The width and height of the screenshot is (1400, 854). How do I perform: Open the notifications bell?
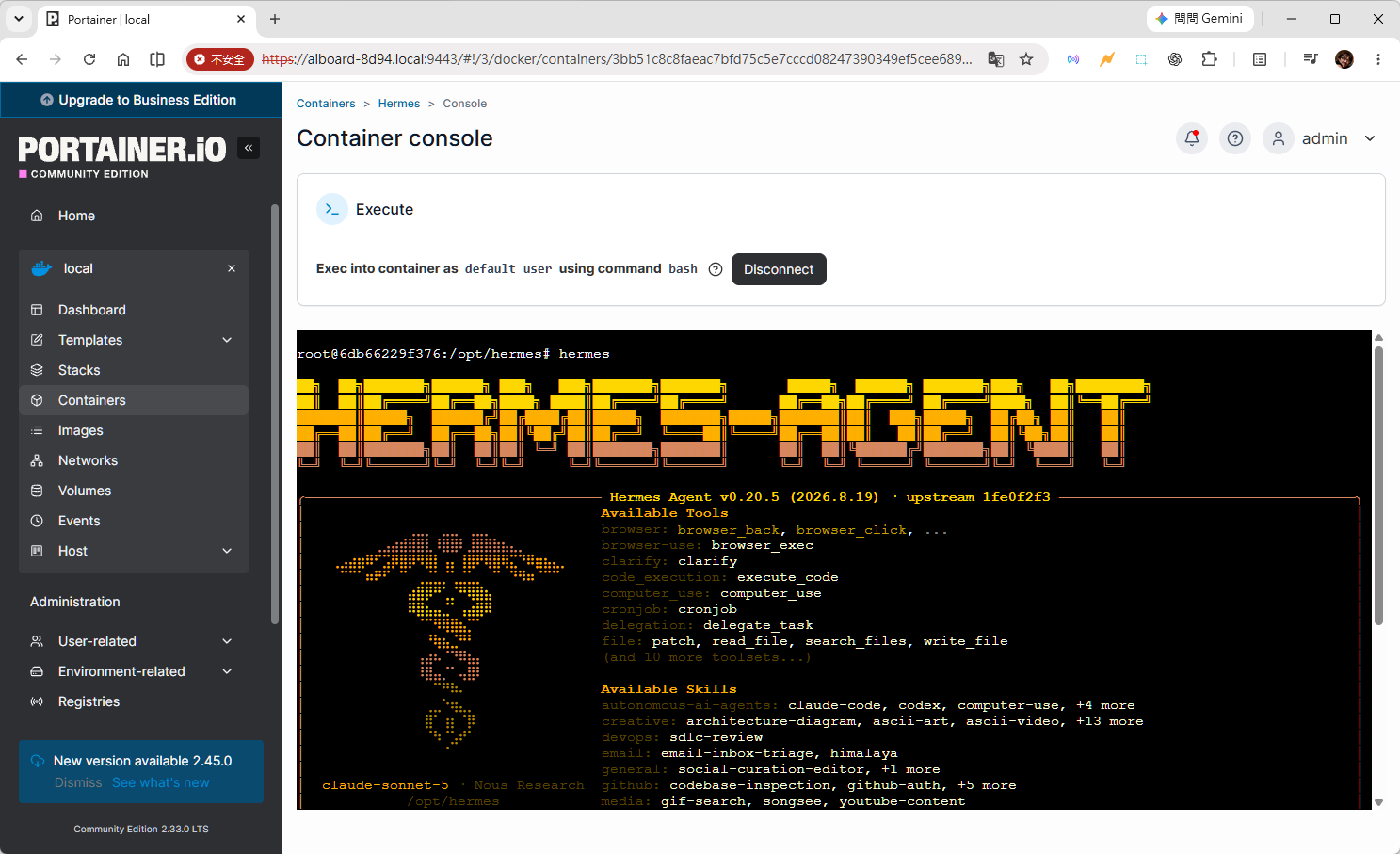[x=1192, y=138]
